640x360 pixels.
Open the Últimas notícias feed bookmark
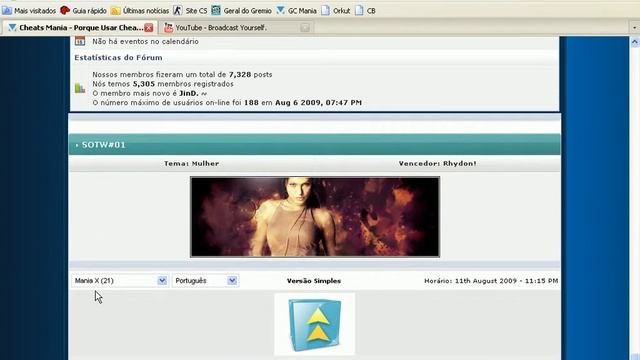[x=140, y=11]
